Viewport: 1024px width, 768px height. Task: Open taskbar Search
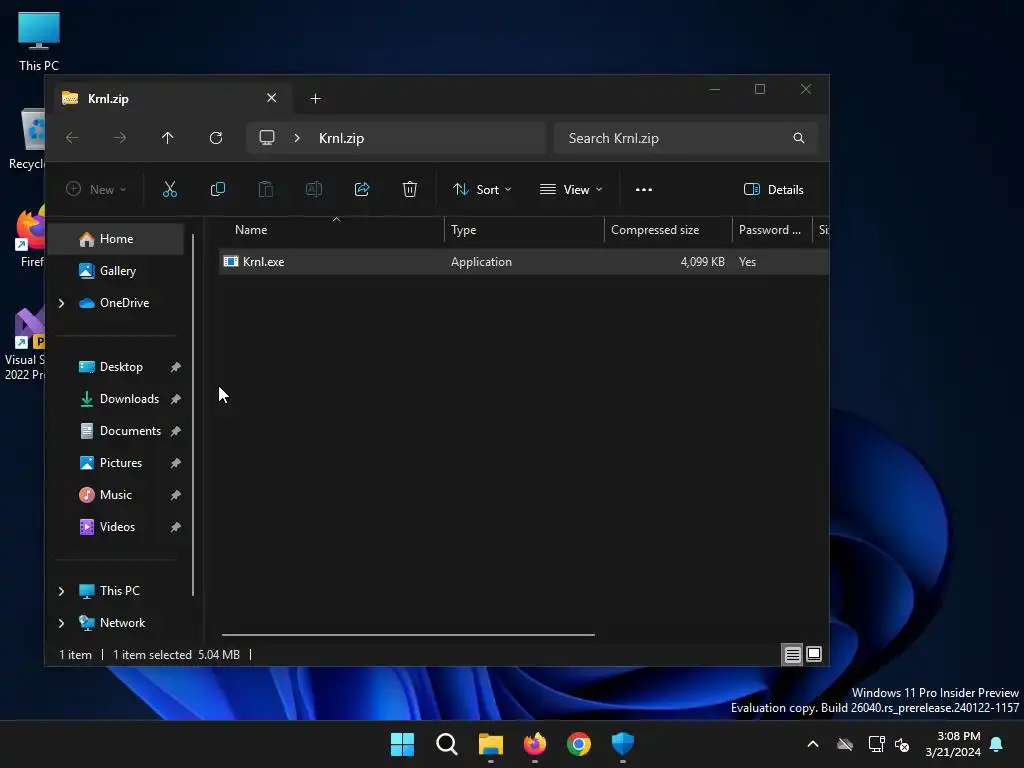pyautogui.click(x=447, y=744)
